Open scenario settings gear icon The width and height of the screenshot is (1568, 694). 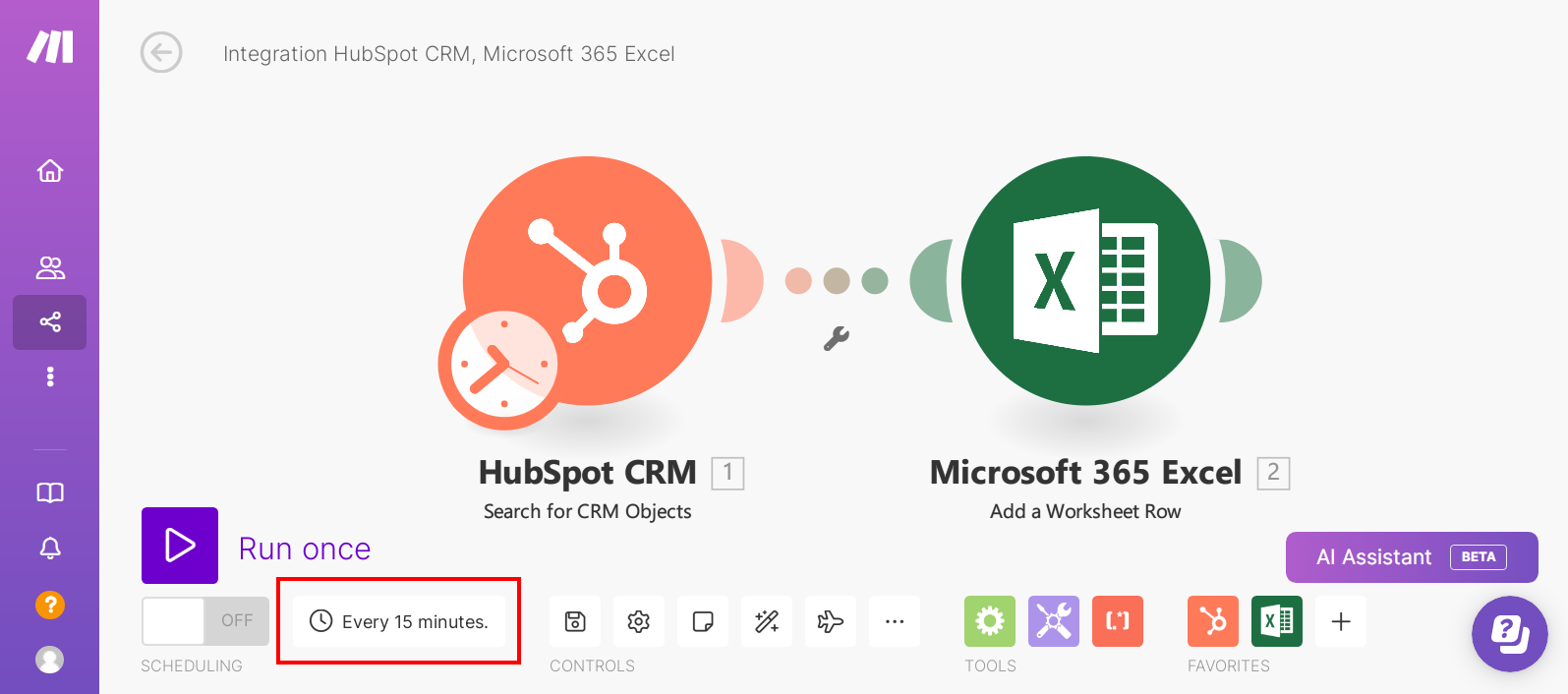click(639, 621)
